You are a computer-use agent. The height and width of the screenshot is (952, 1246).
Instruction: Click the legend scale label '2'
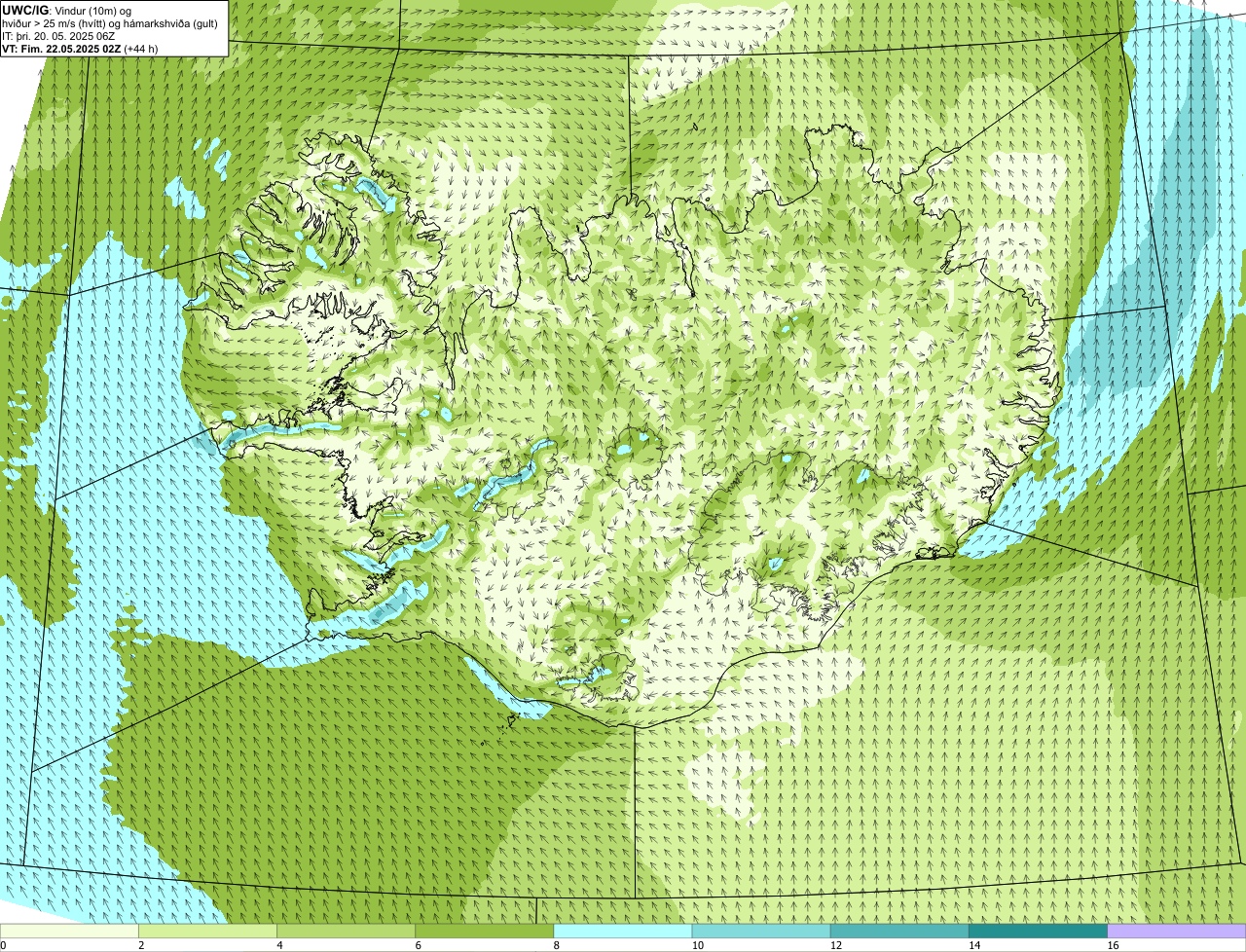click(x=141, y=945)
